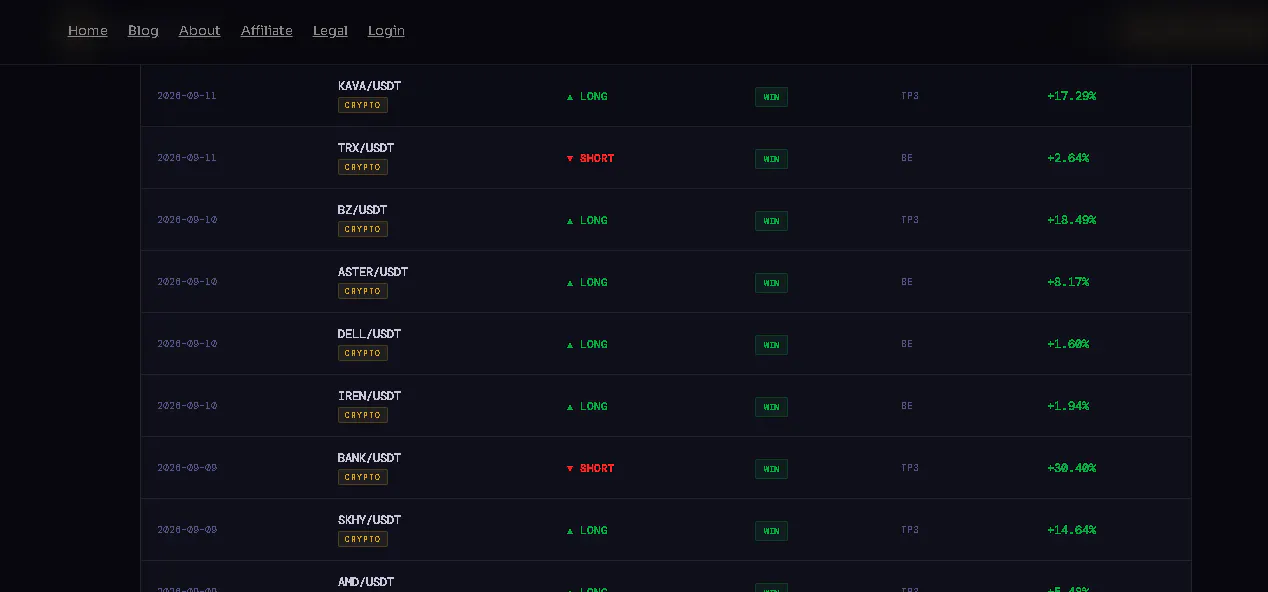
Task: Click the WIN badge in SKHY/USDT row
Action: click(x=771, y=531)
